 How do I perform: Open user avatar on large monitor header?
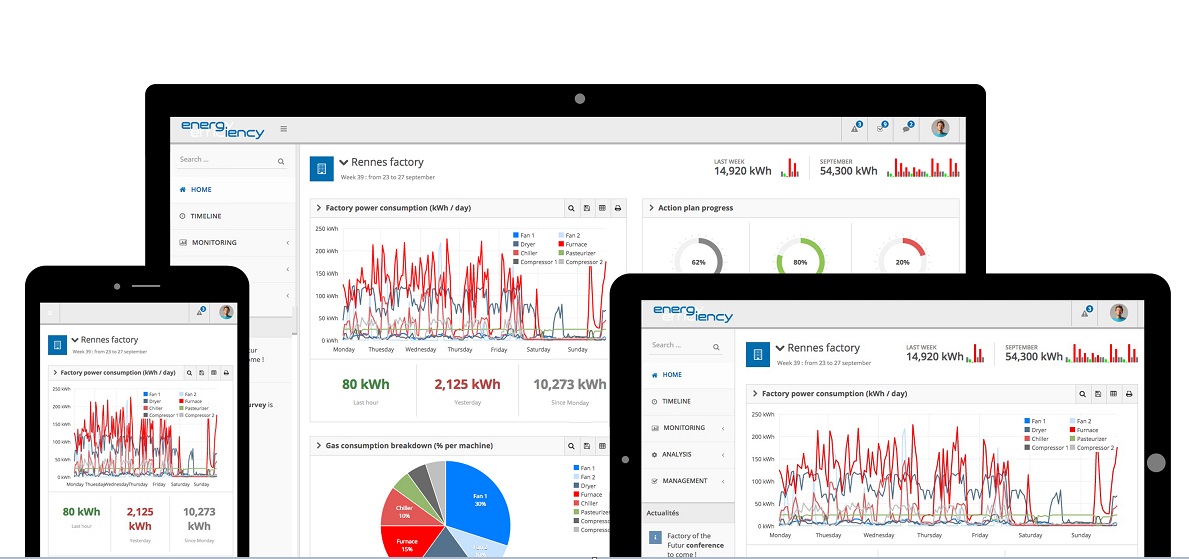click(940, 128)
